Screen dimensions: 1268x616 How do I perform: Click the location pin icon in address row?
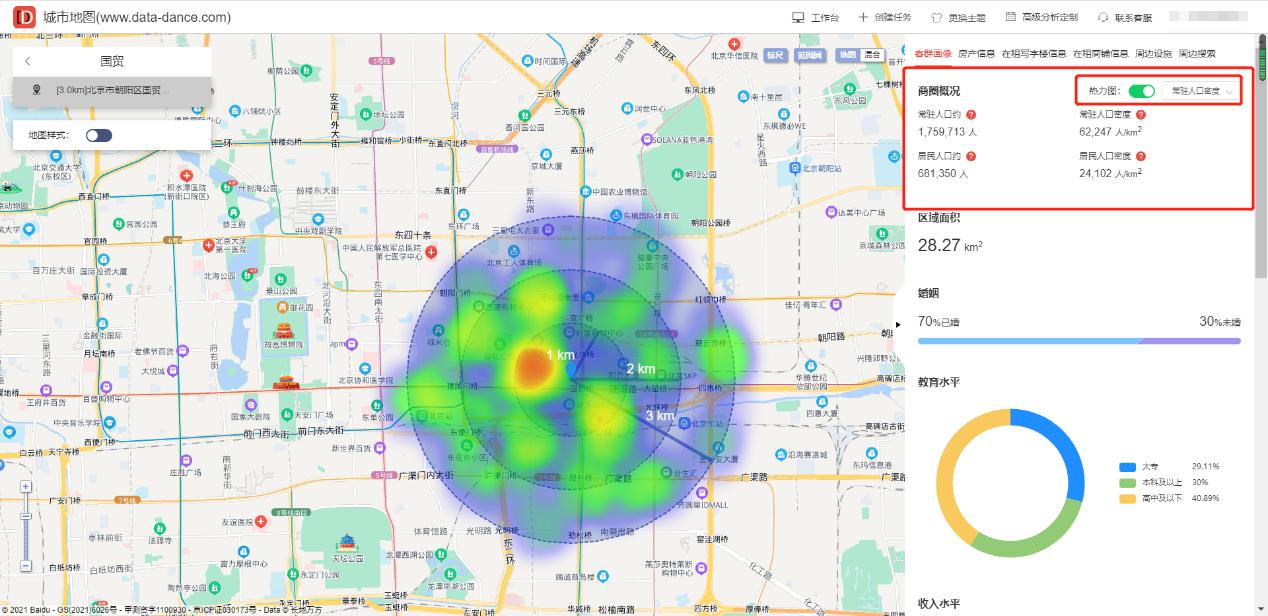(37, 90)
